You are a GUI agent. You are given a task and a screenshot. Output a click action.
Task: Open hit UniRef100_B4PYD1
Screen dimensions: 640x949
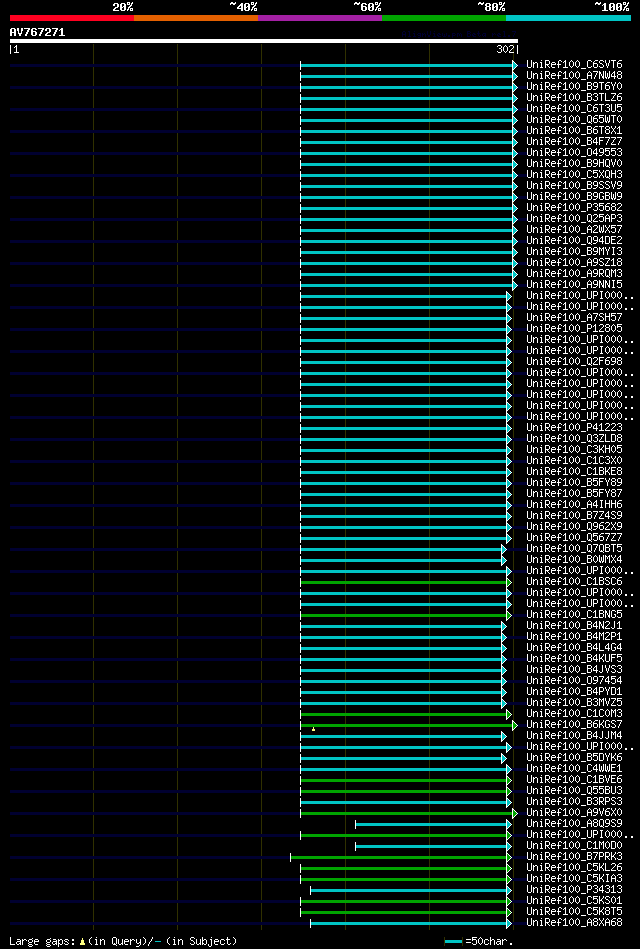click(574, 692)
